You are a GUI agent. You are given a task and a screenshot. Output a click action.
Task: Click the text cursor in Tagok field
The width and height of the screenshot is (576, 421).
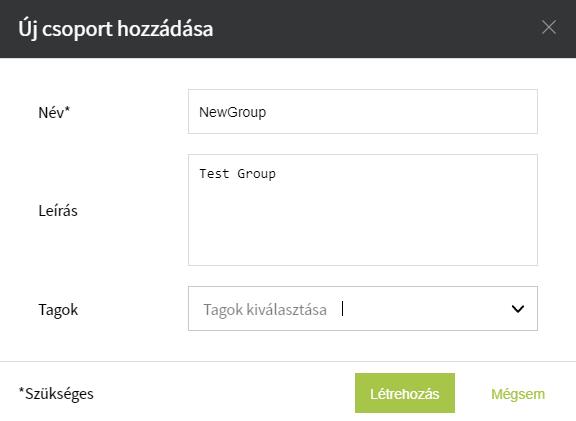(342, 309)
